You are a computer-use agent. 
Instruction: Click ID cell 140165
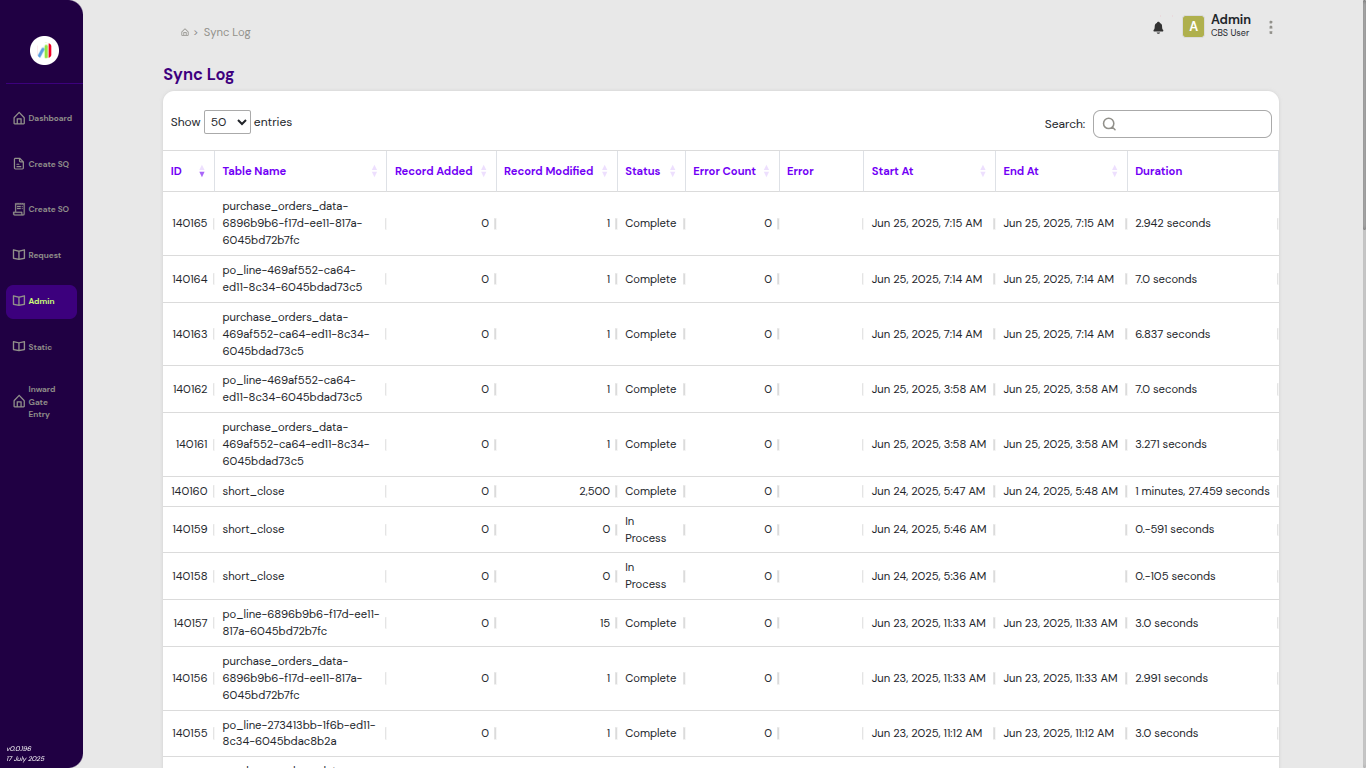[190, 223]
